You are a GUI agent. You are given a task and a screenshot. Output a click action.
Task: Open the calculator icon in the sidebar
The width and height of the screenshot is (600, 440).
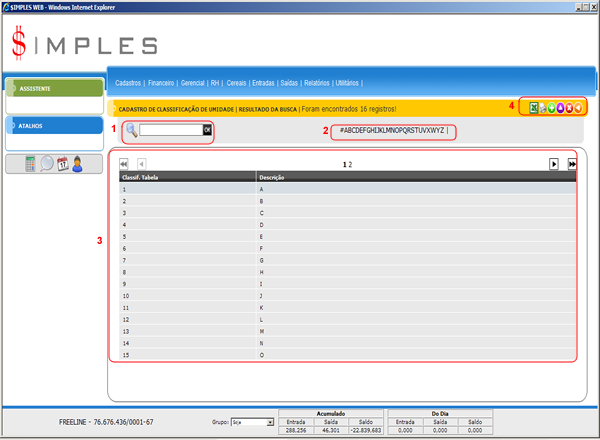tap(30, 164)
